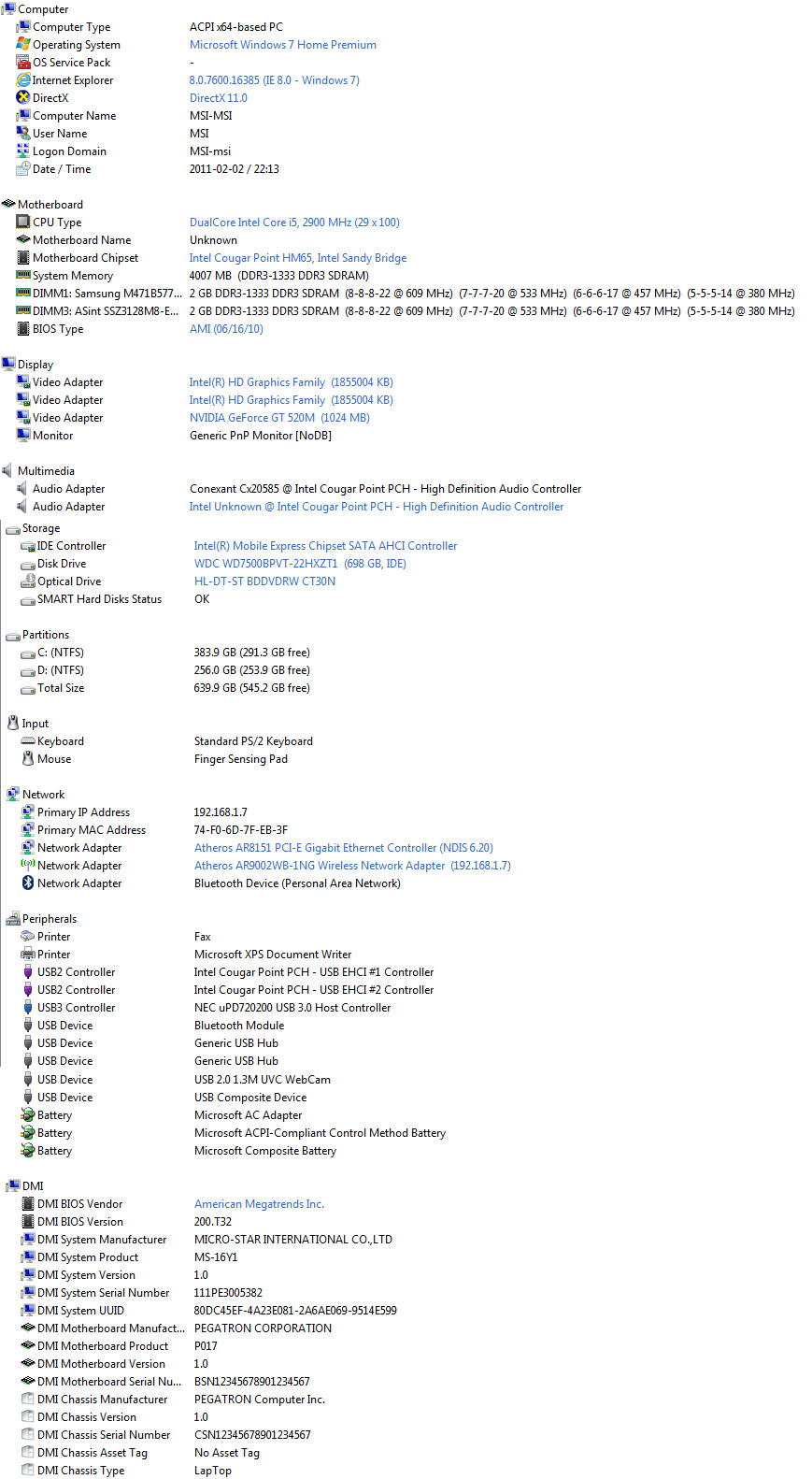The image size is (812, 1479).
Task: Select the DMI BIOS Version row
Action: tap(126, 1222)
